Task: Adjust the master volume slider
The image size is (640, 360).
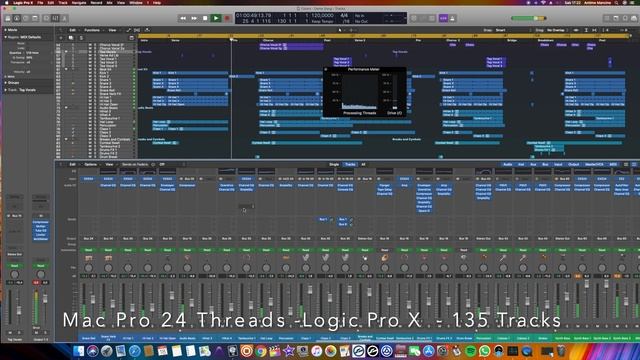Action: click(529, 18)
